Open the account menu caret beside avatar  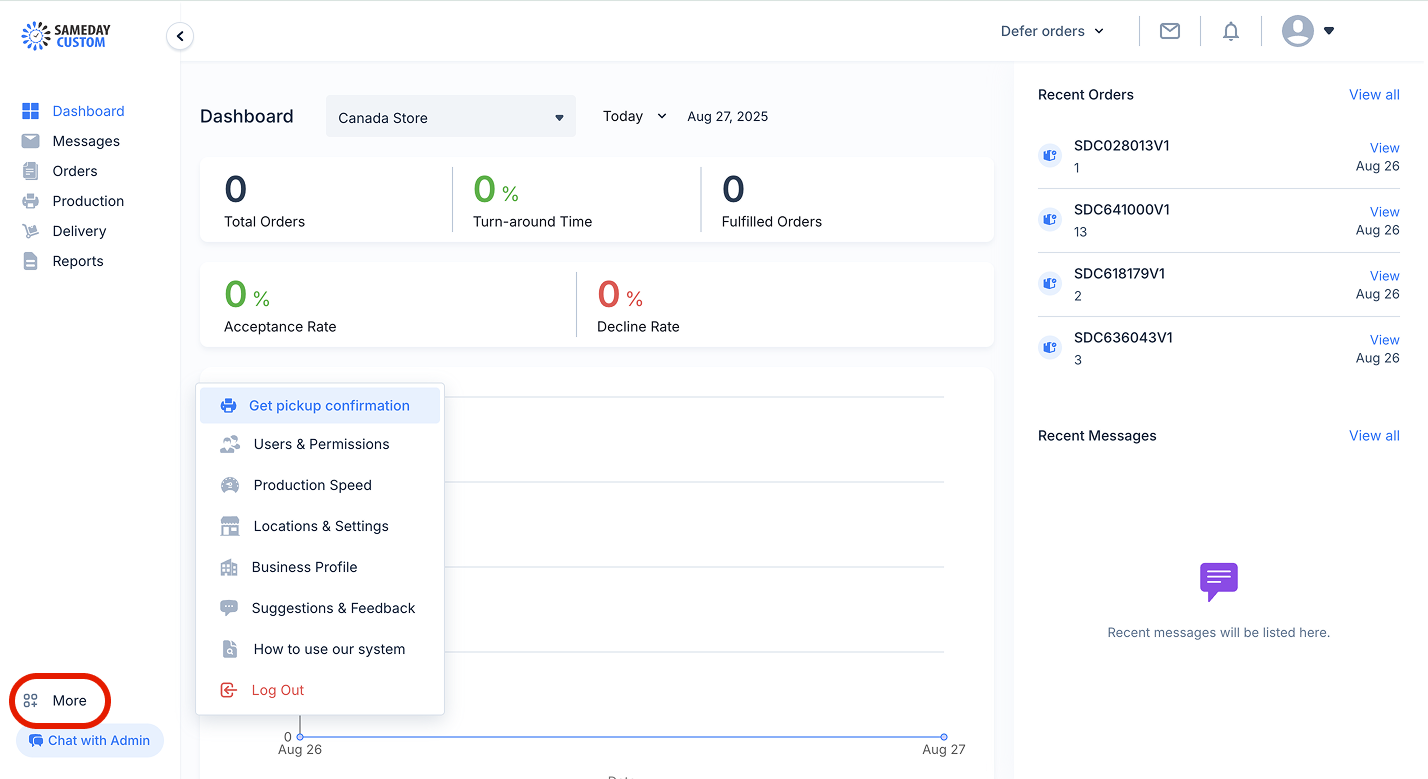[x=1329, y=31]
